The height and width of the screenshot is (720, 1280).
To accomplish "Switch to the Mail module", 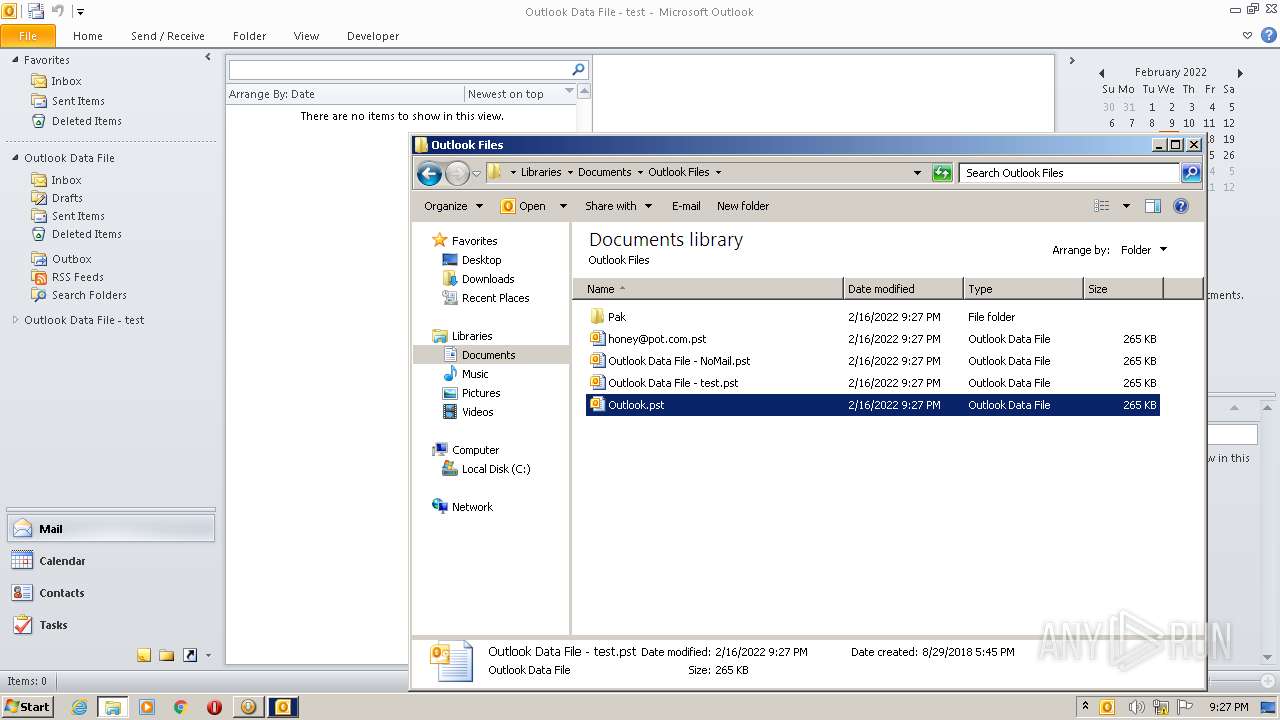I will (111, 529).
